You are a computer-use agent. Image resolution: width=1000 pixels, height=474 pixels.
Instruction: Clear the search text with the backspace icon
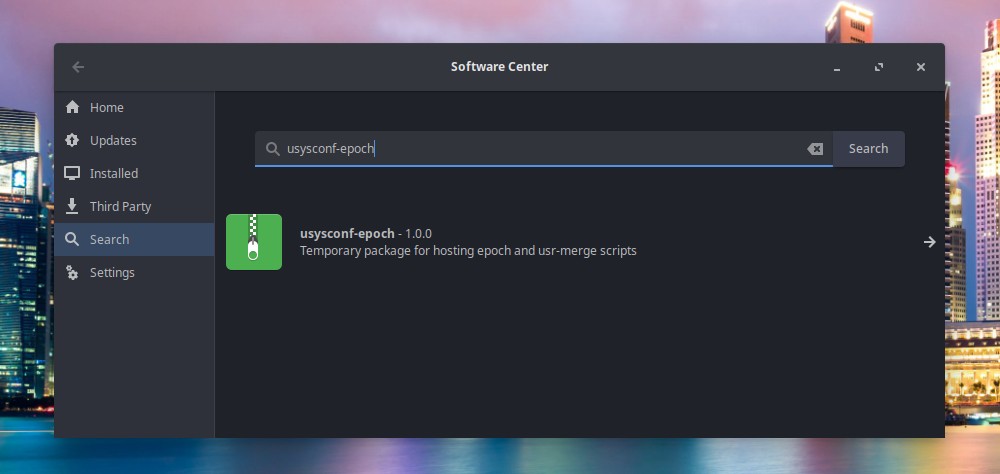(815, 149)
